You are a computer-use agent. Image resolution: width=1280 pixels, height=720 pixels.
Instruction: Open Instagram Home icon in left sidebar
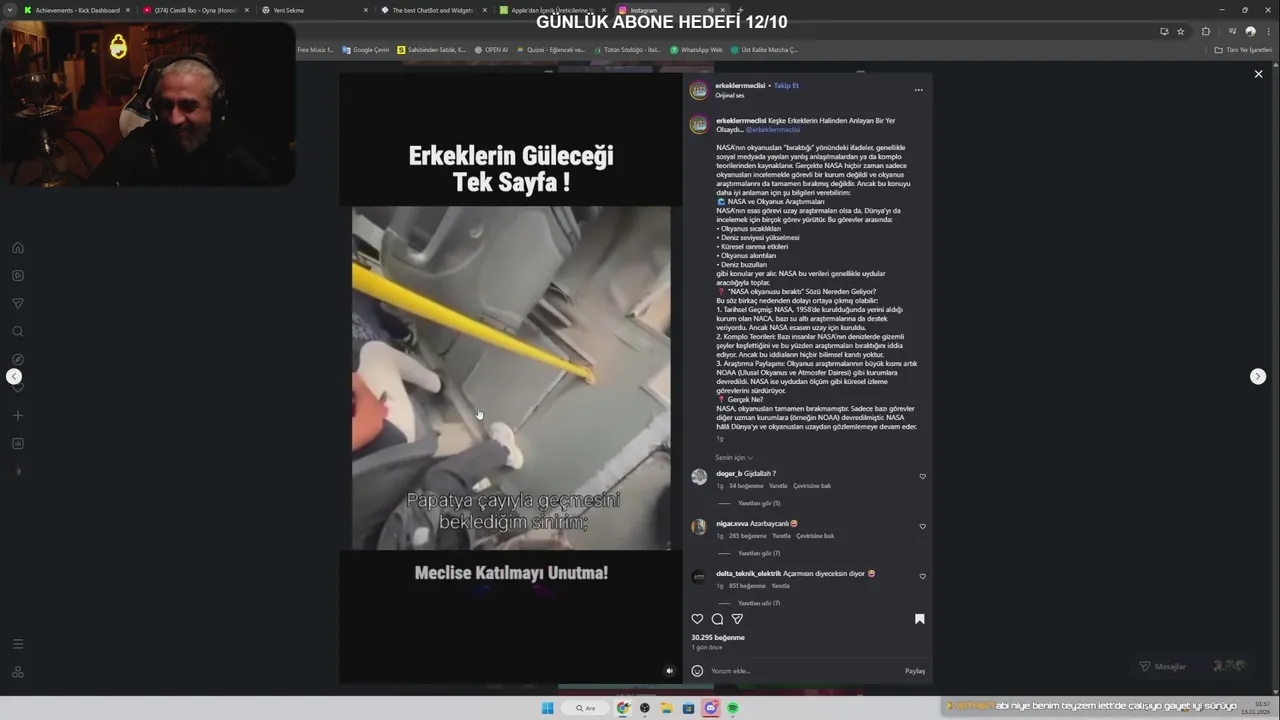18,247
